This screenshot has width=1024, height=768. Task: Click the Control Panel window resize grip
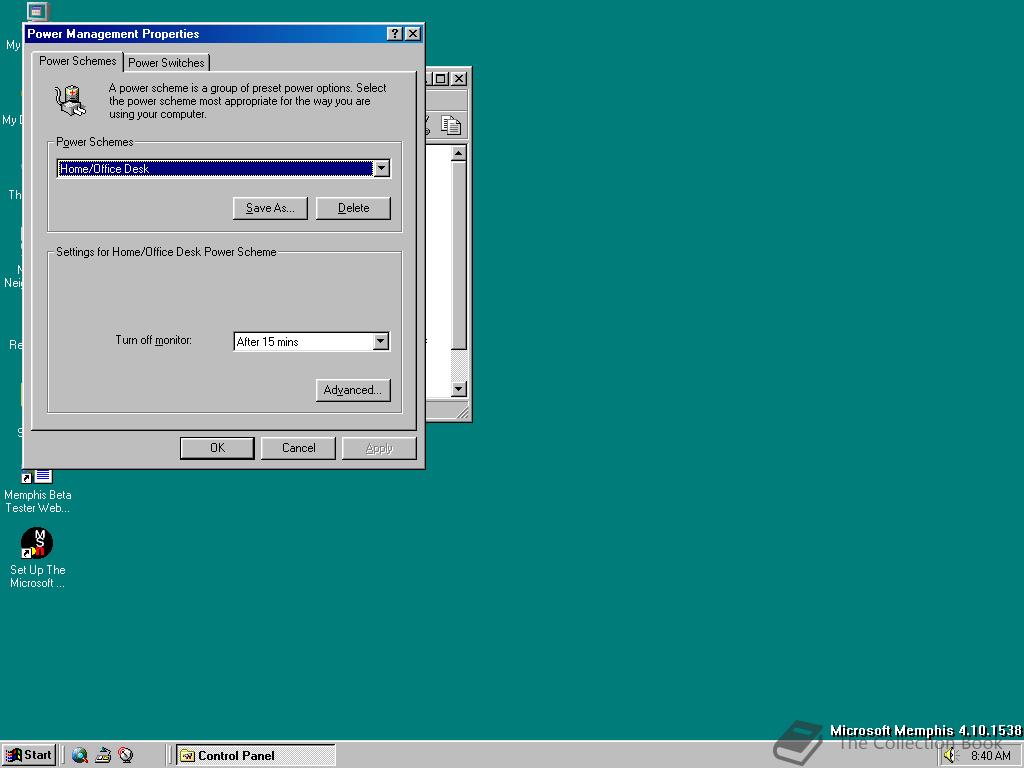pyautogui.click(x=462, y=412)
